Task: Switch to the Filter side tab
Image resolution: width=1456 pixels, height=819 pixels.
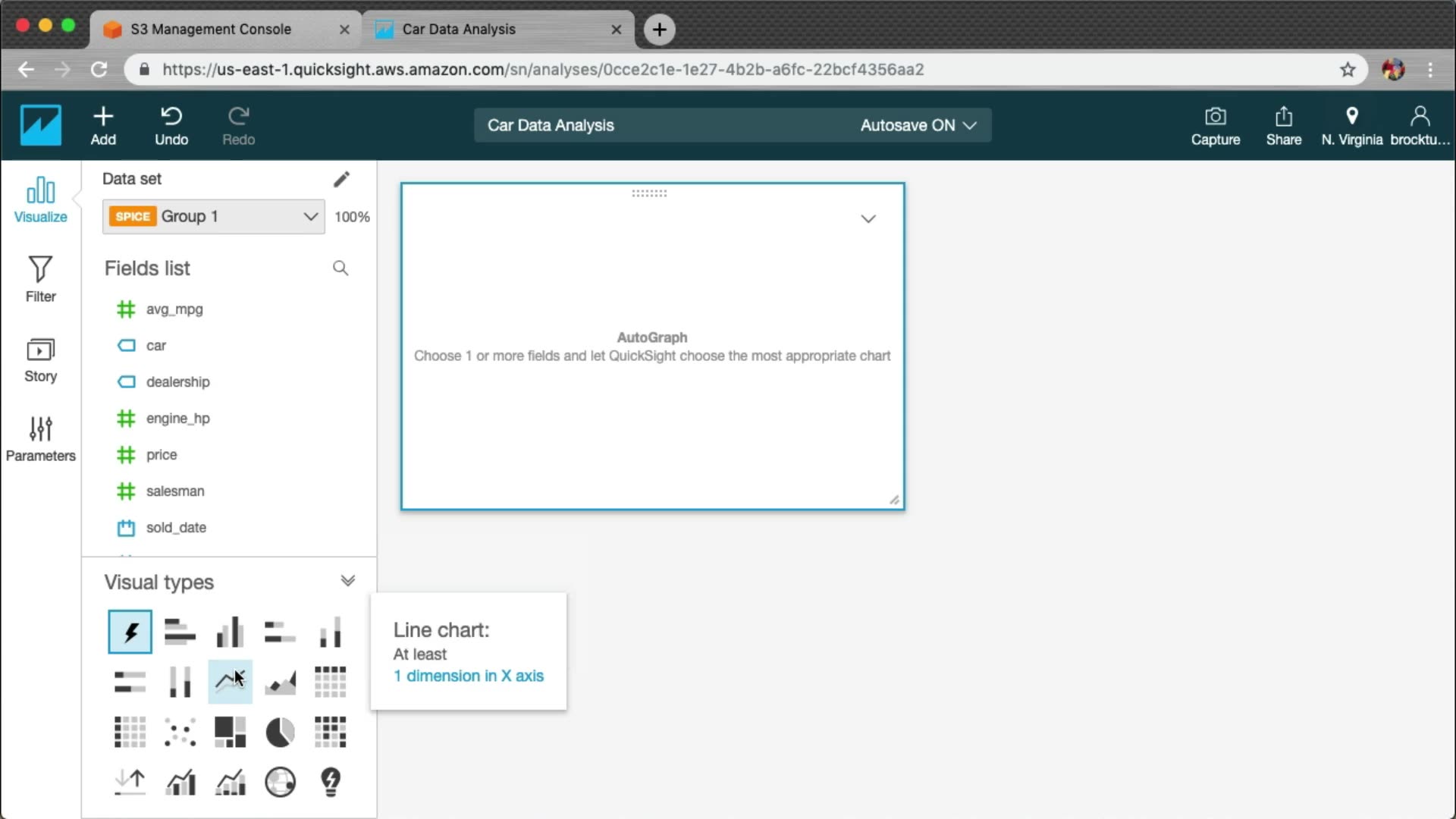Action: tap(40, 279)
